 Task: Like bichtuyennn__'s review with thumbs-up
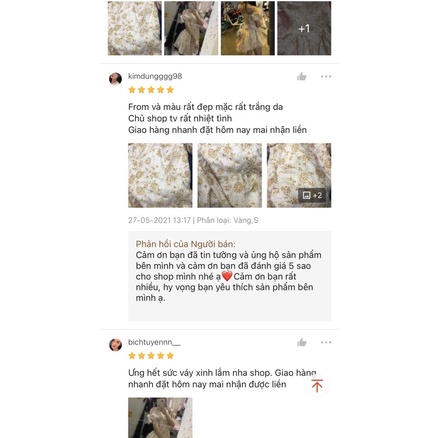pyautogui.click(x=302, y=342)
